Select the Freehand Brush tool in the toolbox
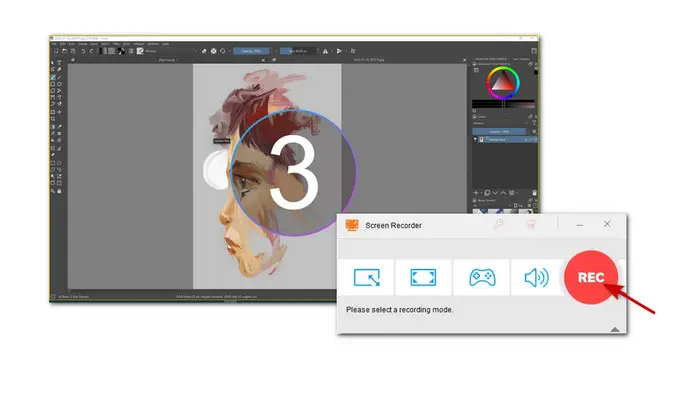 [x=53, y=77]
